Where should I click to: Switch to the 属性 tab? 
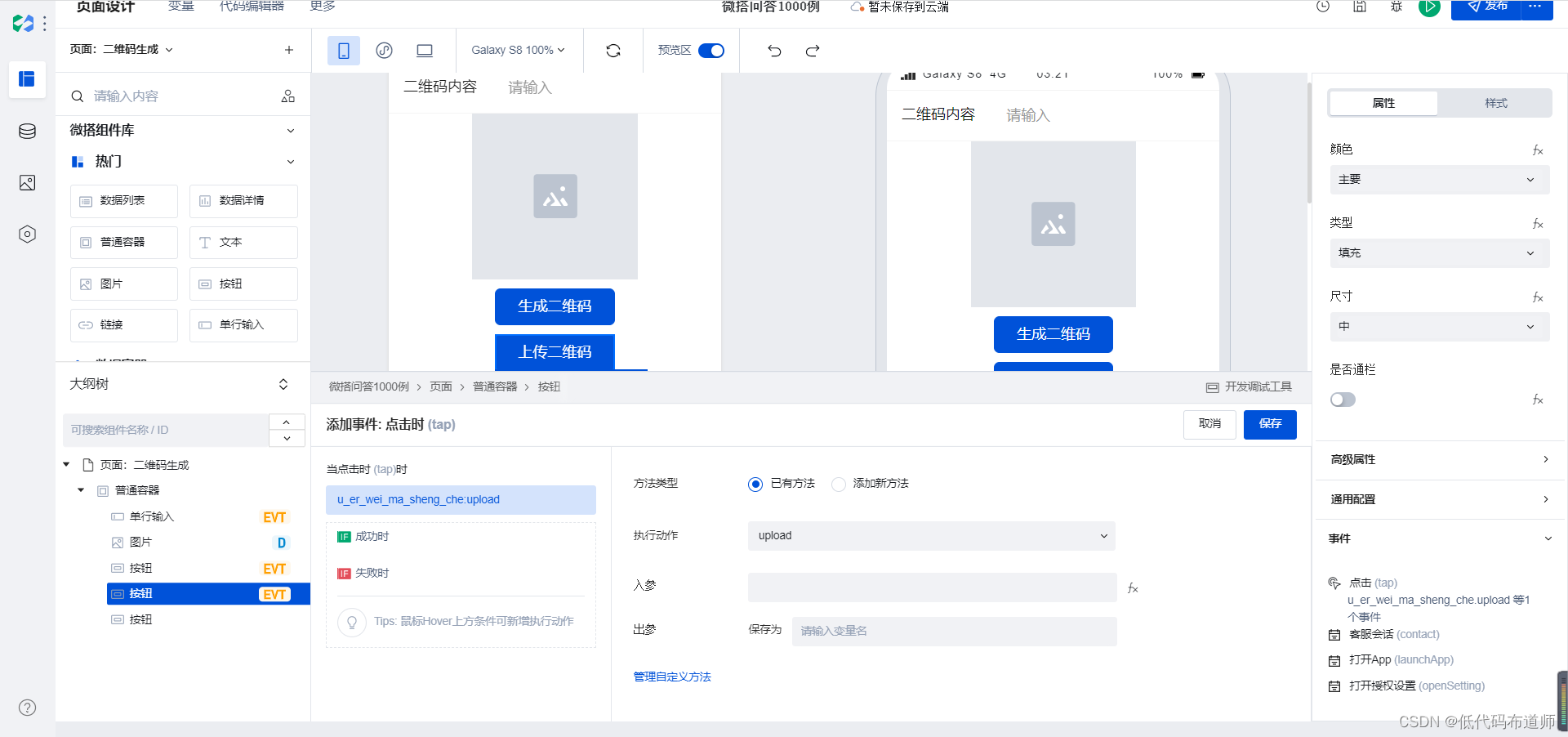[x=1383, y=103]
